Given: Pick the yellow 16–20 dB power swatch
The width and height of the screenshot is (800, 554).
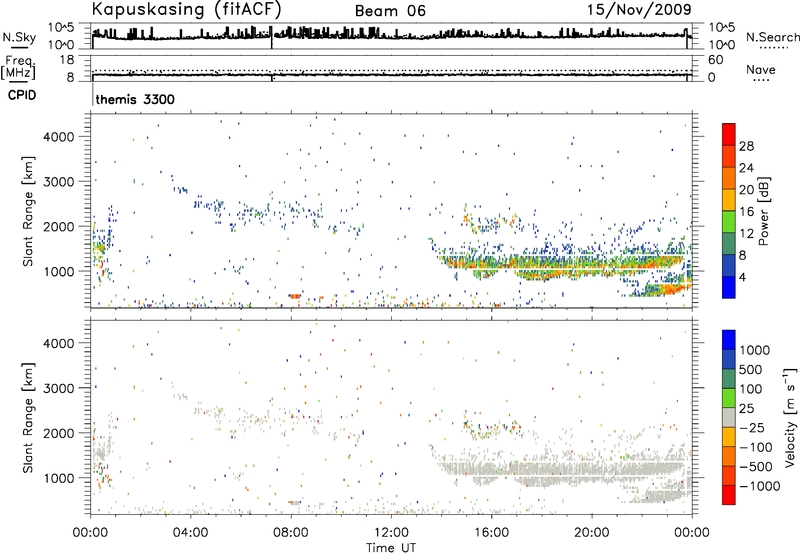Looking at the screenshot, I should coord(729,200).
